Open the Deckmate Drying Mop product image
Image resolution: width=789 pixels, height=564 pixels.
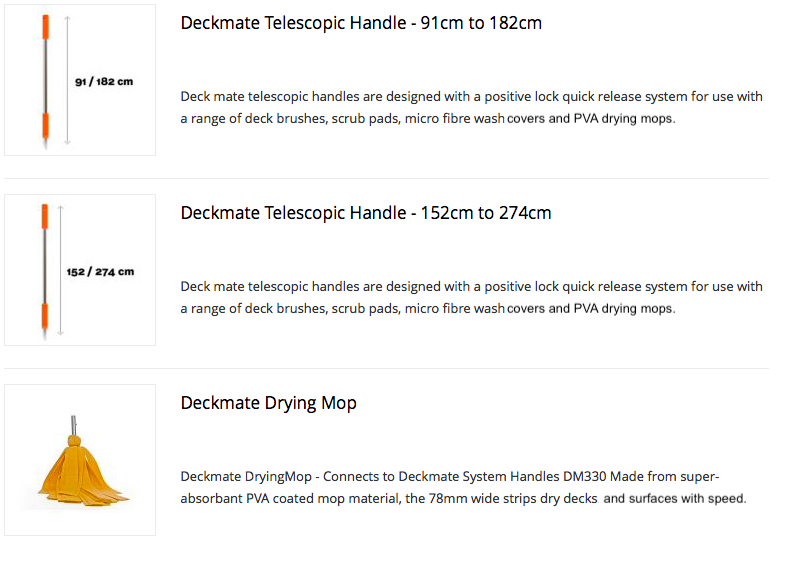click(80, 460)
